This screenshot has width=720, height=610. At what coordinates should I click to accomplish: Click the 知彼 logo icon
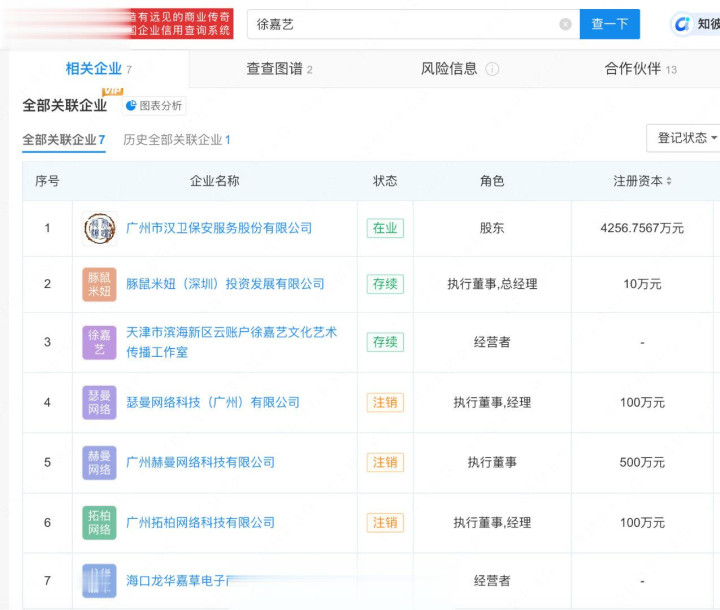(682, 24)
